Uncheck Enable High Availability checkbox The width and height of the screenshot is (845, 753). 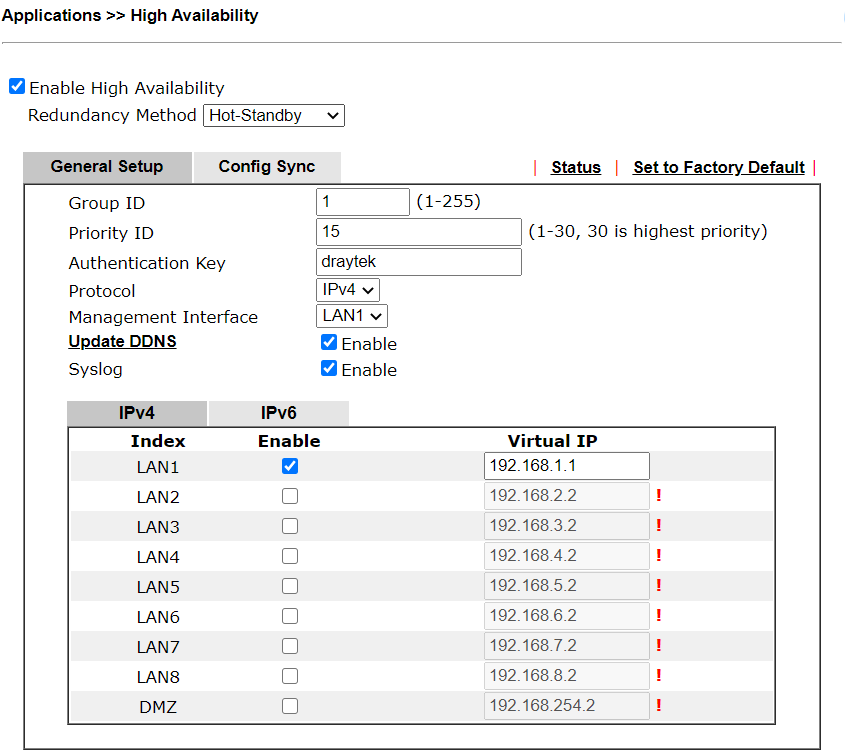pyautogui.click(x=17, y=87)
